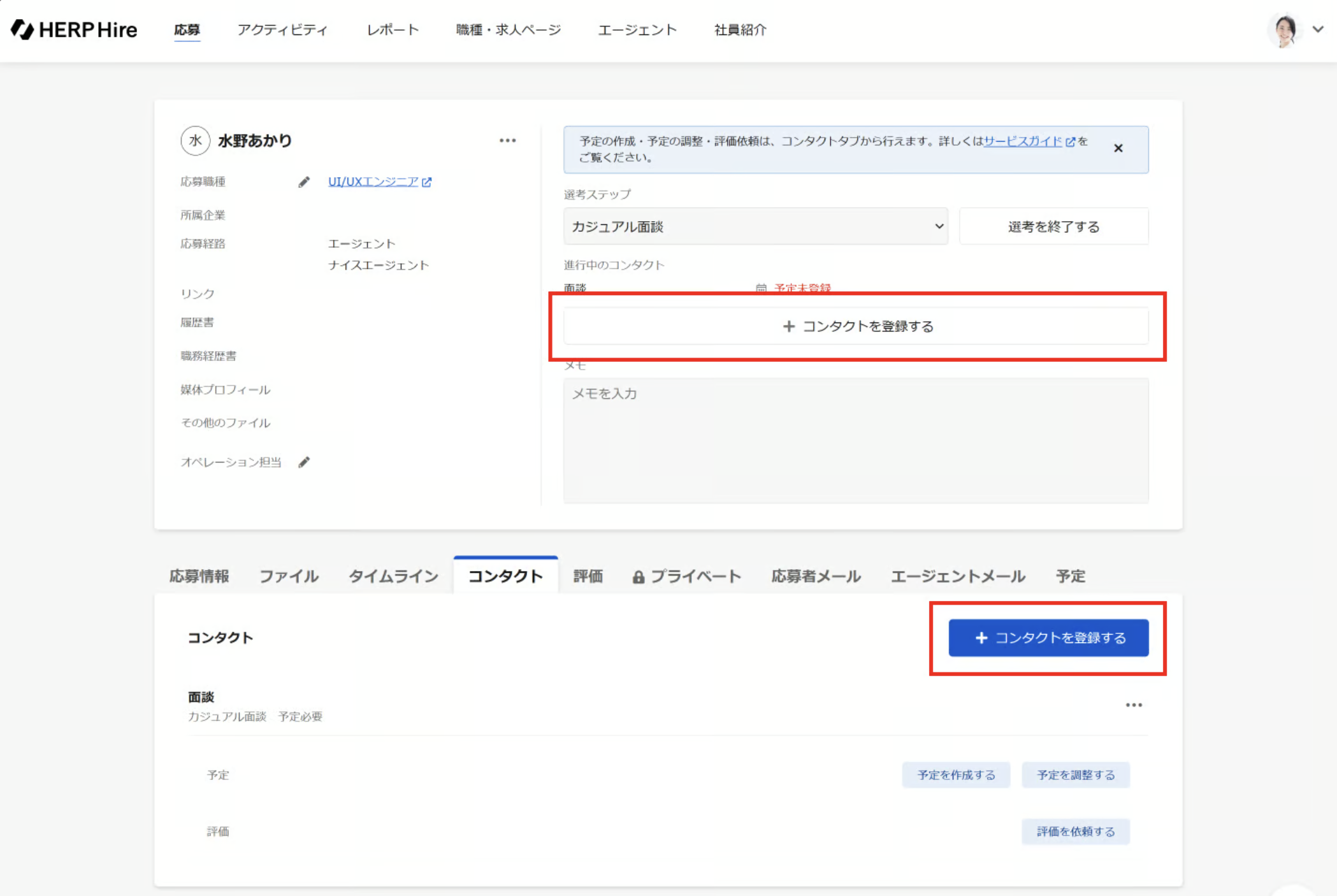Switch to the エージェントメール tab
Screen dimensions: 1337x896
[957, 576]
